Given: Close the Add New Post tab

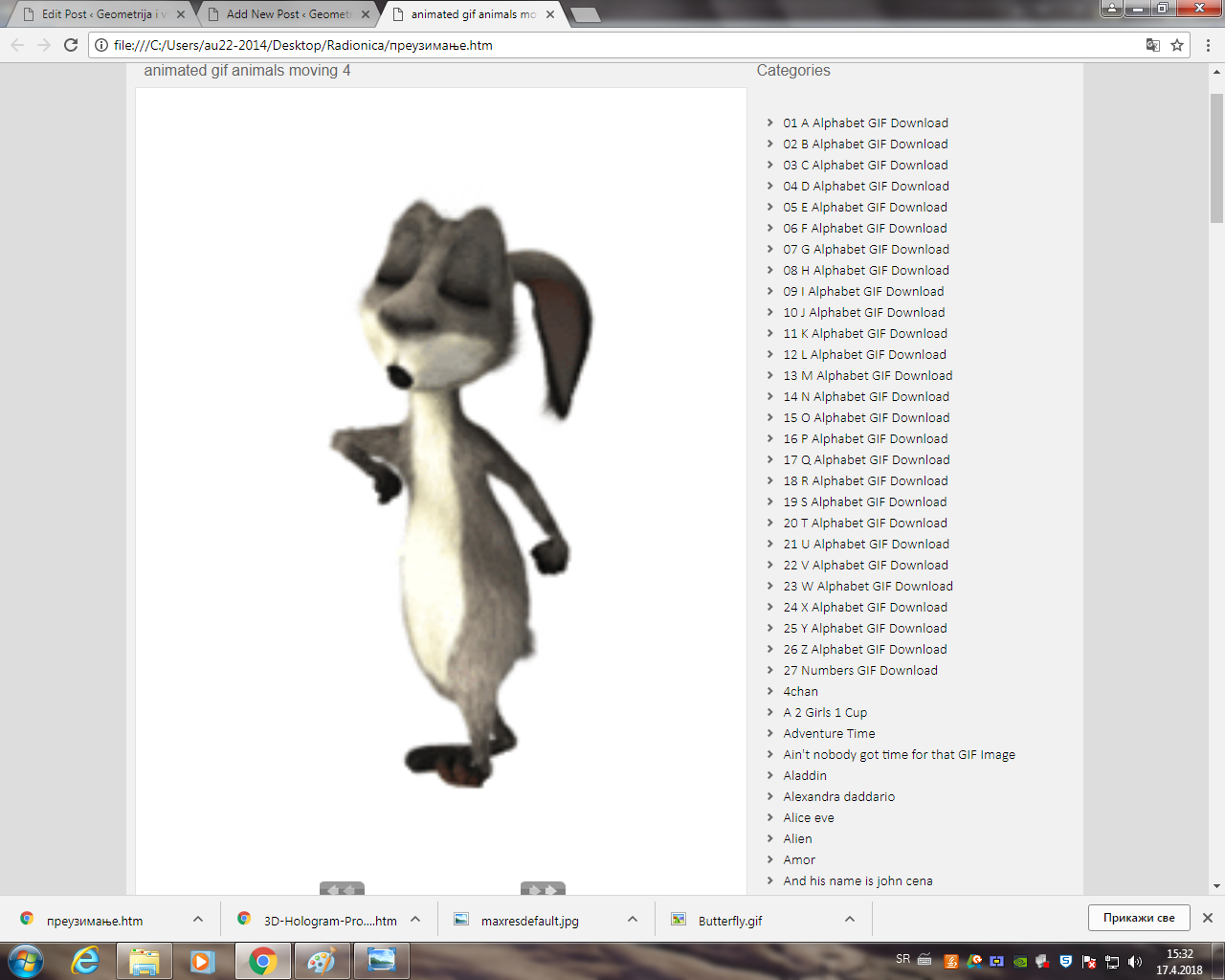Looking at the screenshot, I should tap(366, 14).
